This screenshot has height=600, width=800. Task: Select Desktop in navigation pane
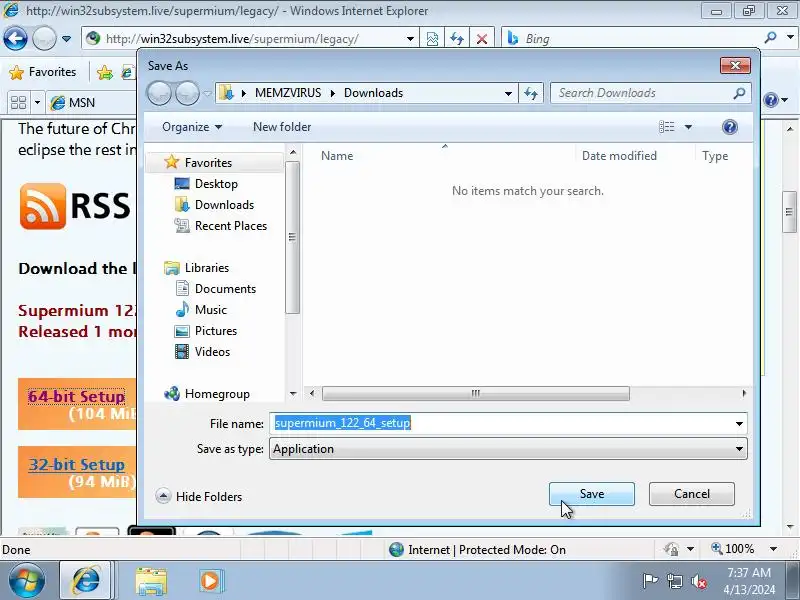[216, 184]
